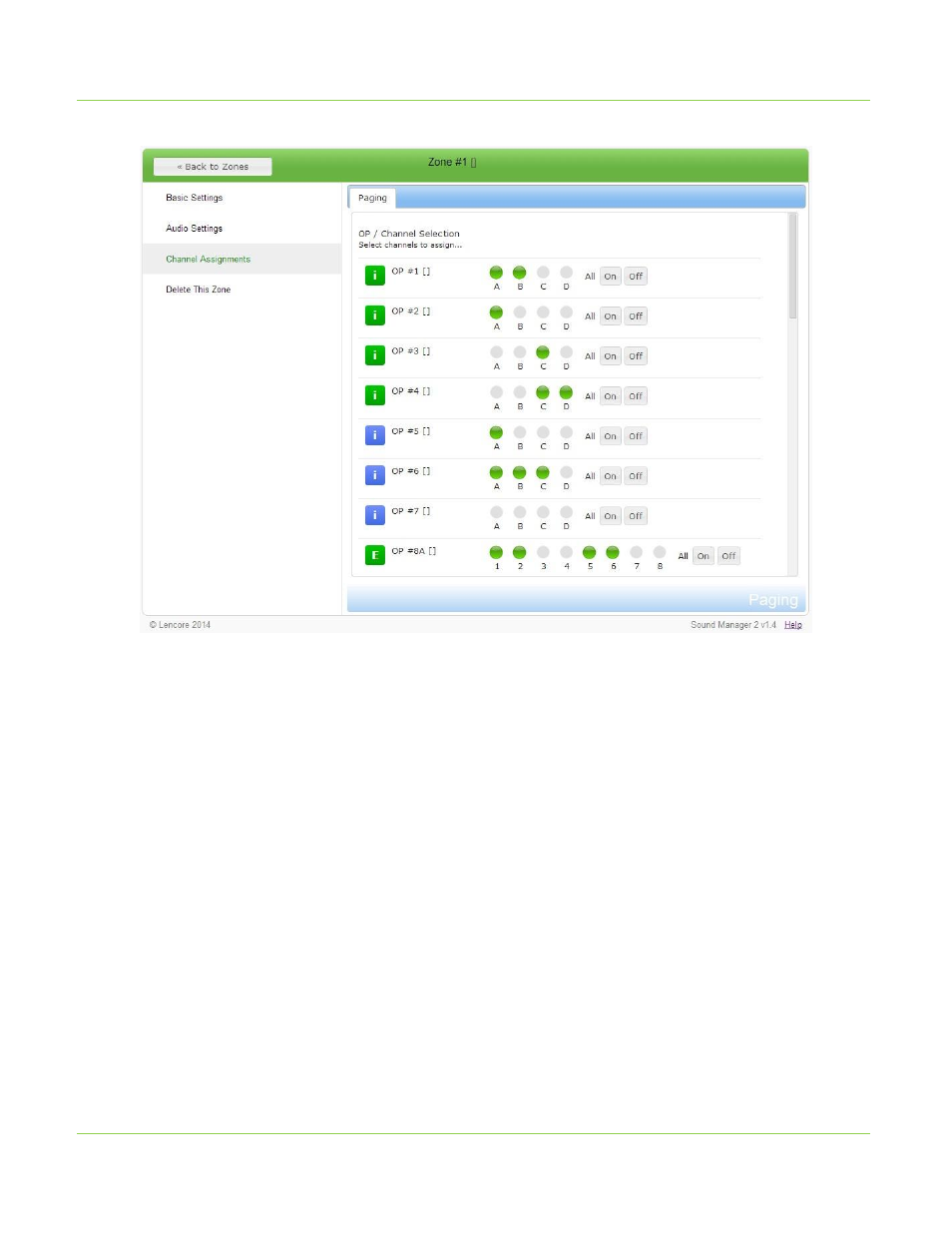Click the blue info icon for OP #6
This screenshot has height=1233, width=952.
pyautogui.click(x=375, y=475)
